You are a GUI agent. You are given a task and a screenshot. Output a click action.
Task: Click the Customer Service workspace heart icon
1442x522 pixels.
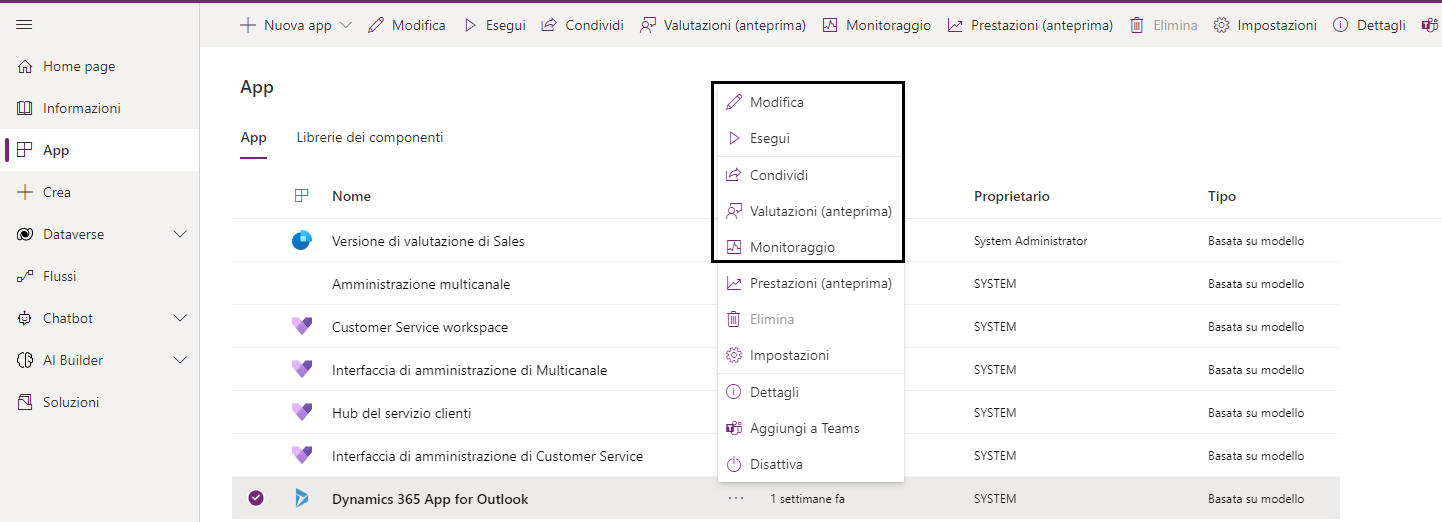301,327
